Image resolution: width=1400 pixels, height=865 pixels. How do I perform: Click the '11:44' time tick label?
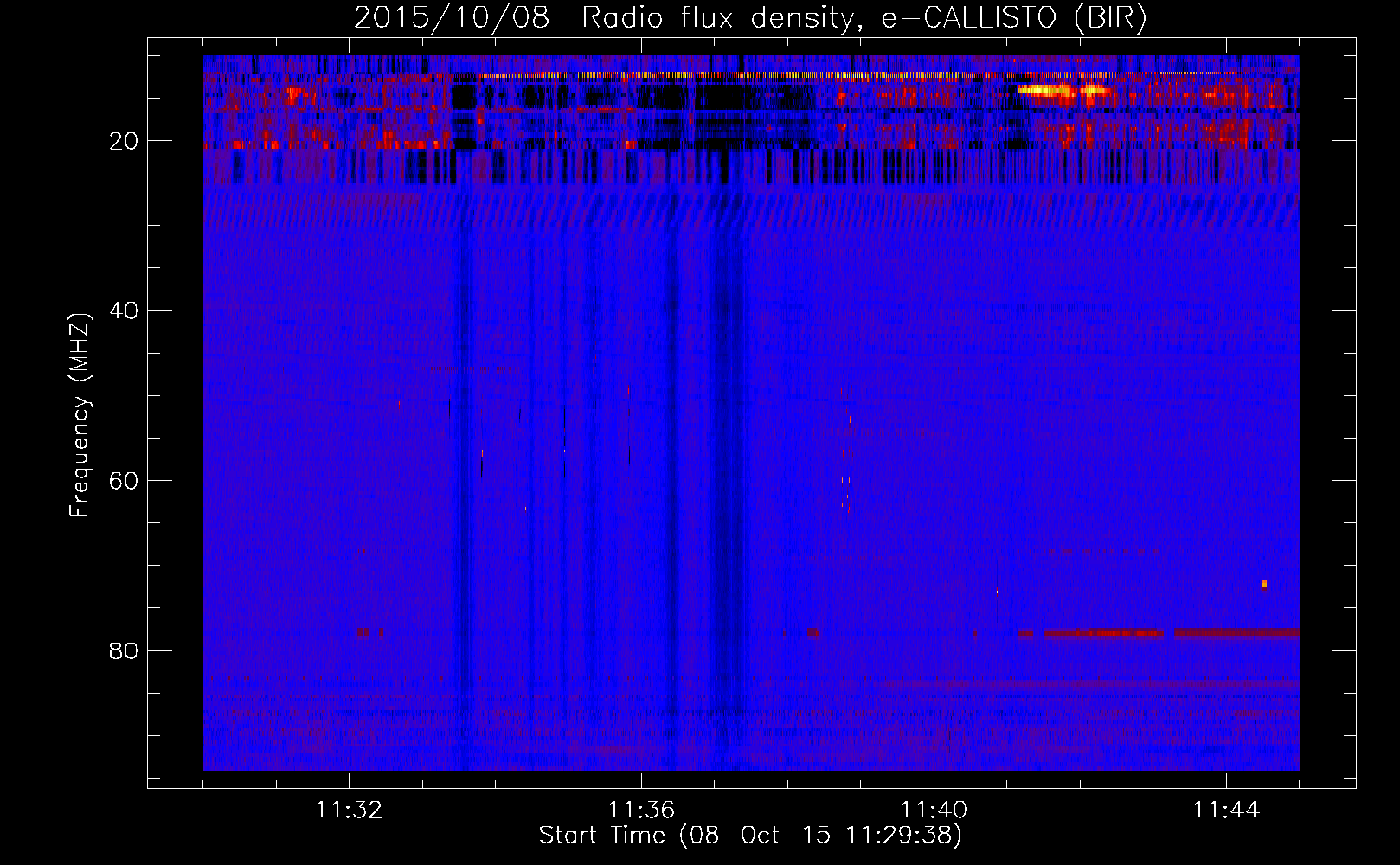coord(1226,811)
